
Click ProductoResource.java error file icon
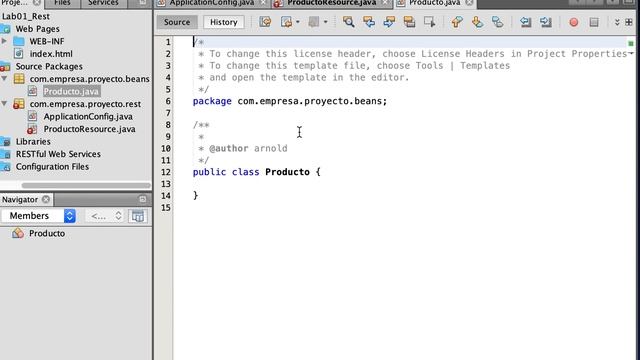[32, 129]
